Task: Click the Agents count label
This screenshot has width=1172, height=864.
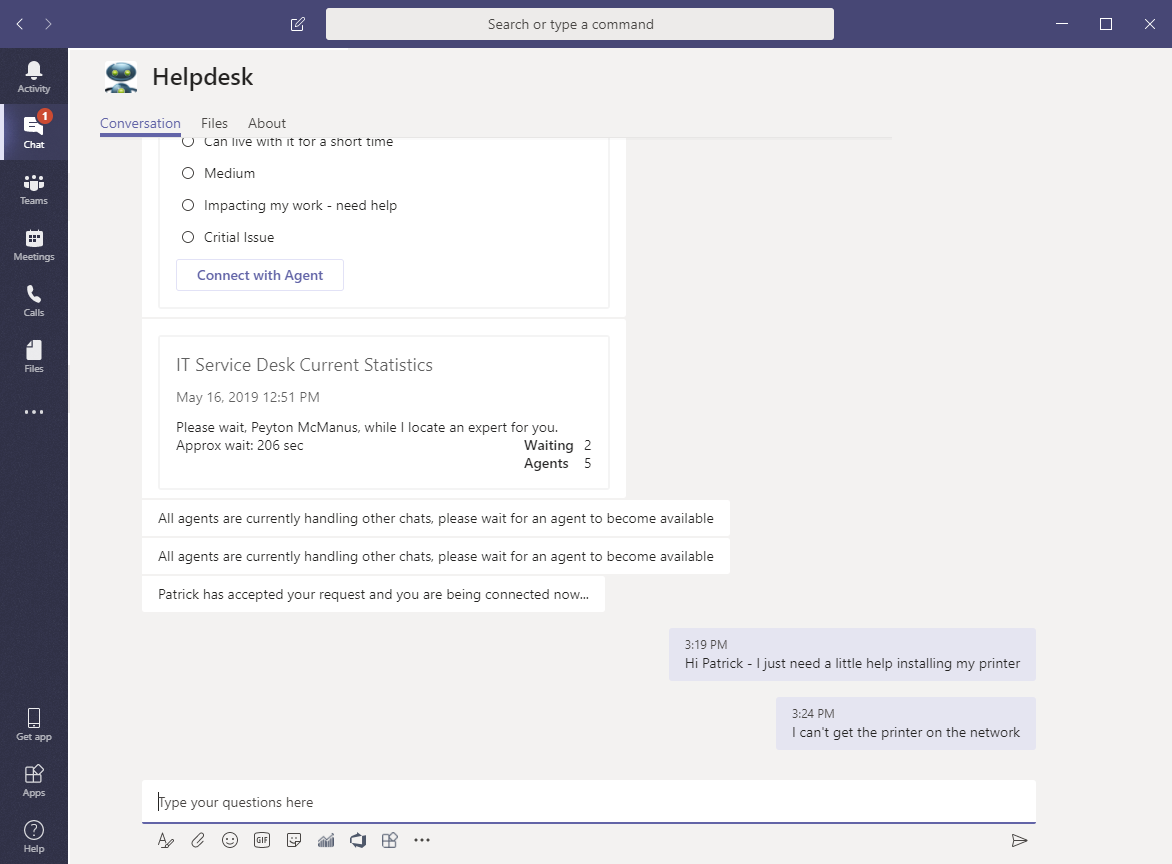Action: coord(546,463)
